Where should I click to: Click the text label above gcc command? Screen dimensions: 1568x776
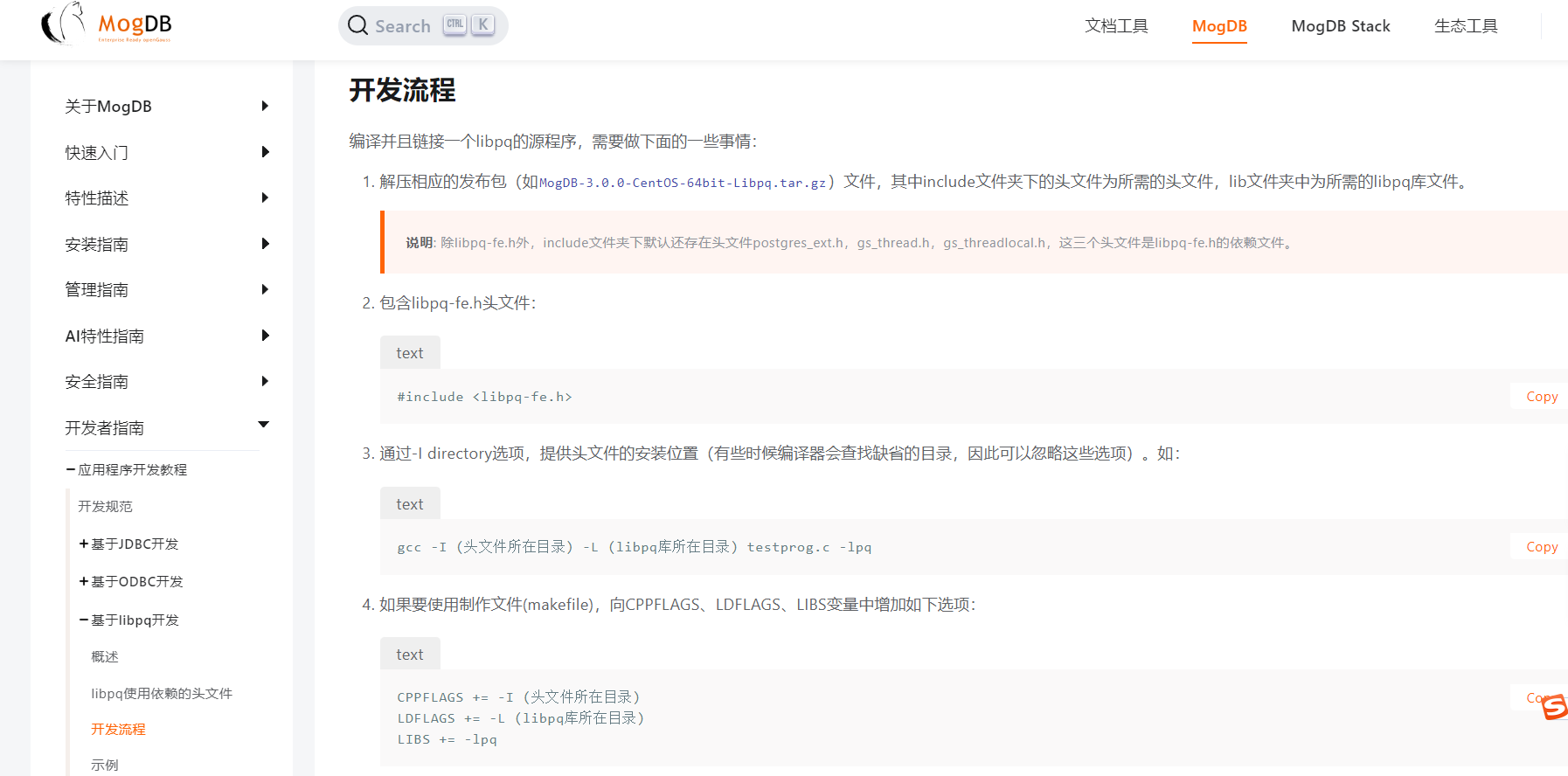point(410,504)
